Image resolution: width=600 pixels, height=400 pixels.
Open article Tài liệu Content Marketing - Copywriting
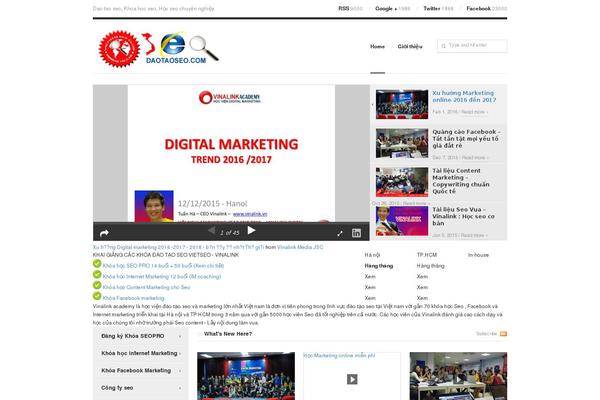pyautogui.click(x=461, y=181)
